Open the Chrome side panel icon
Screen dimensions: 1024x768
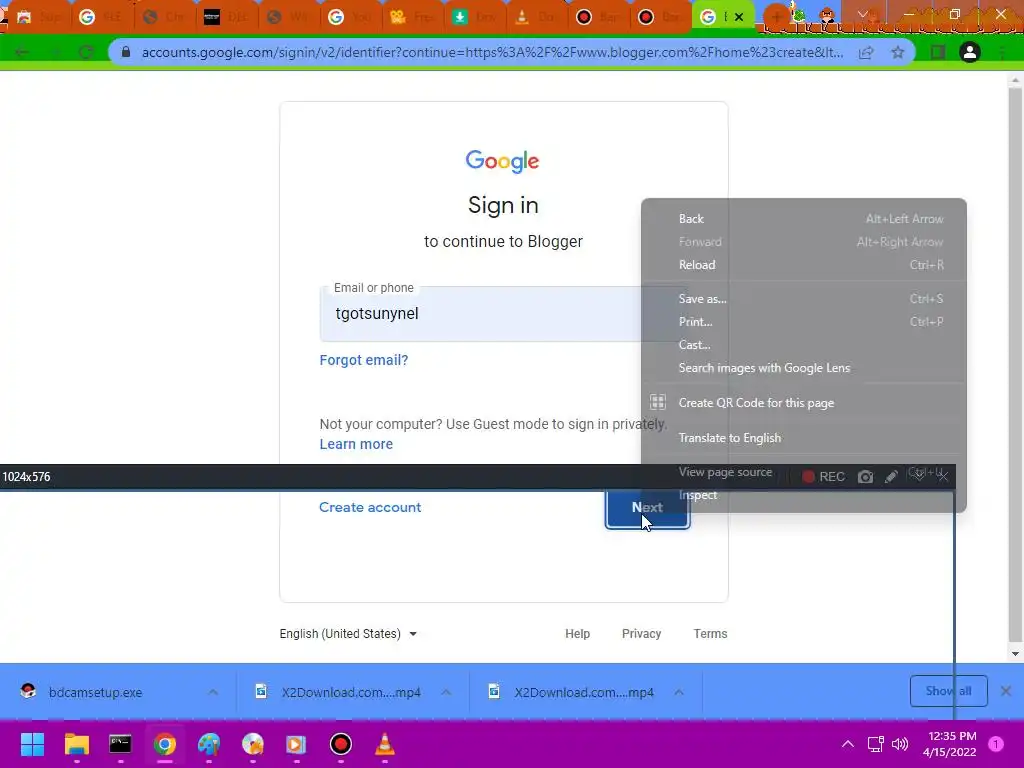938,52
